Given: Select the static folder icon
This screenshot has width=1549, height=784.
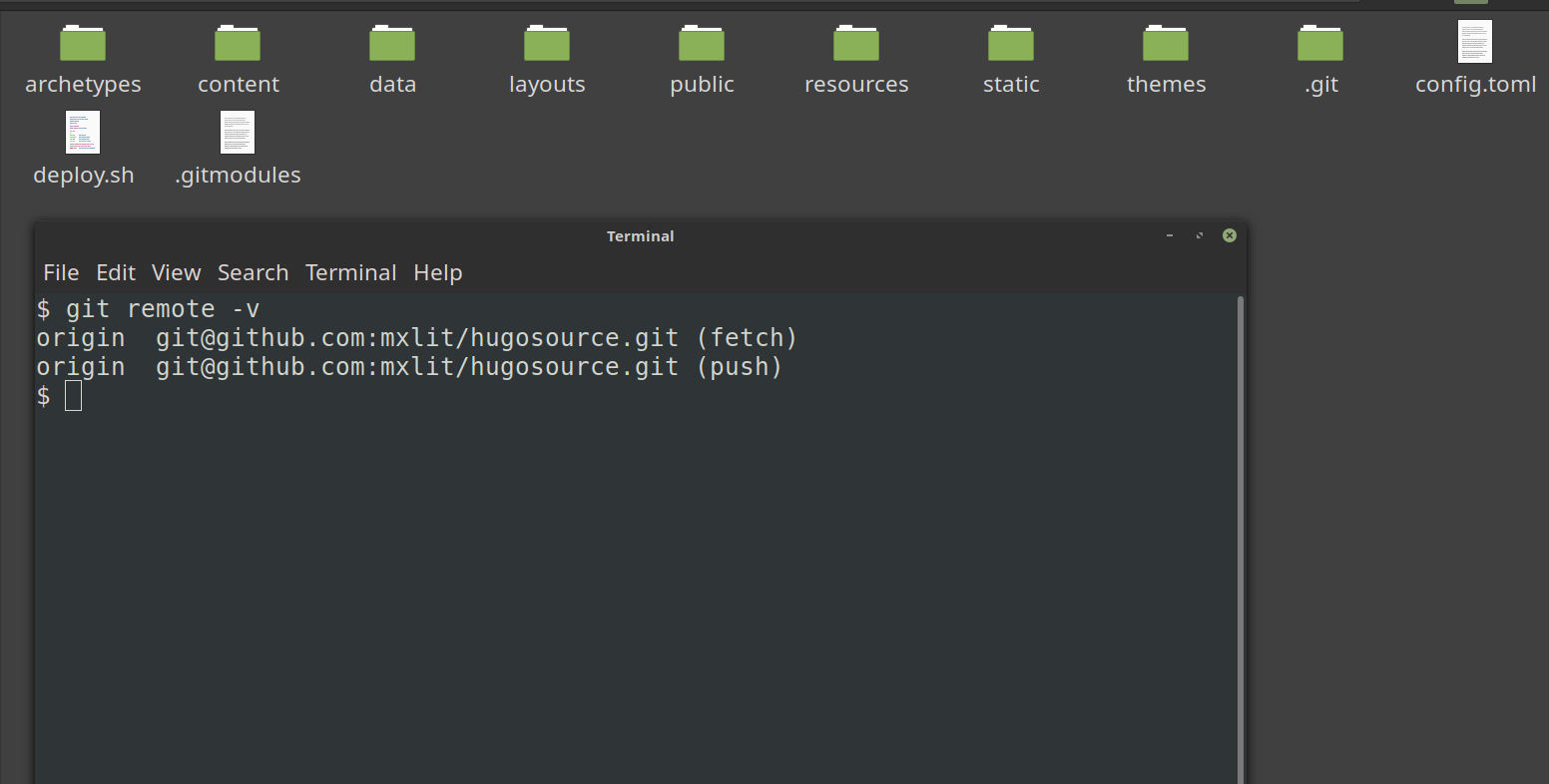Looking at the screenshot, I should tap(1011, 42).
